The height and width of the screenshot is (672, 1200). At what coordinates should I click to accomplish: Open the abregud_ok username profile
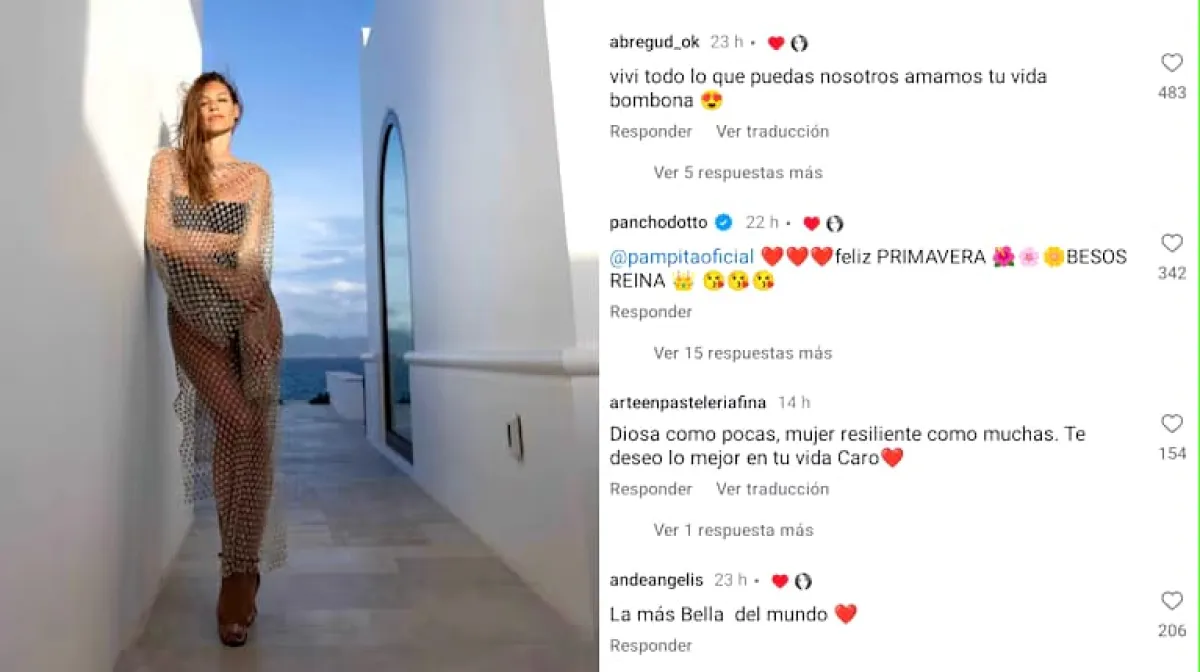coord(654,42)
